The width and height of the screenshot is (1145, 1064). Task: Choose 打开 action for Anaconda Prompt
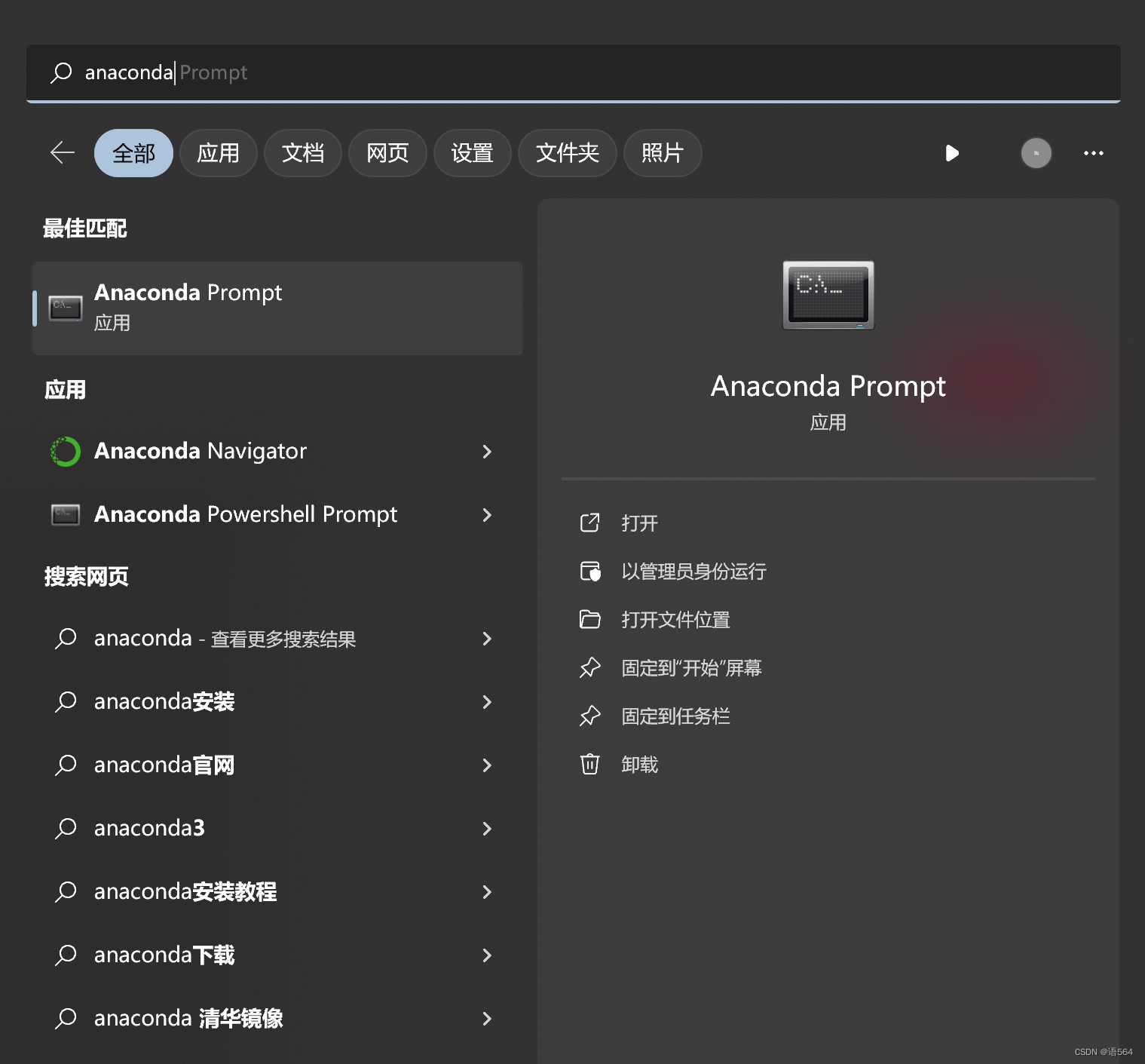(639, 523)
